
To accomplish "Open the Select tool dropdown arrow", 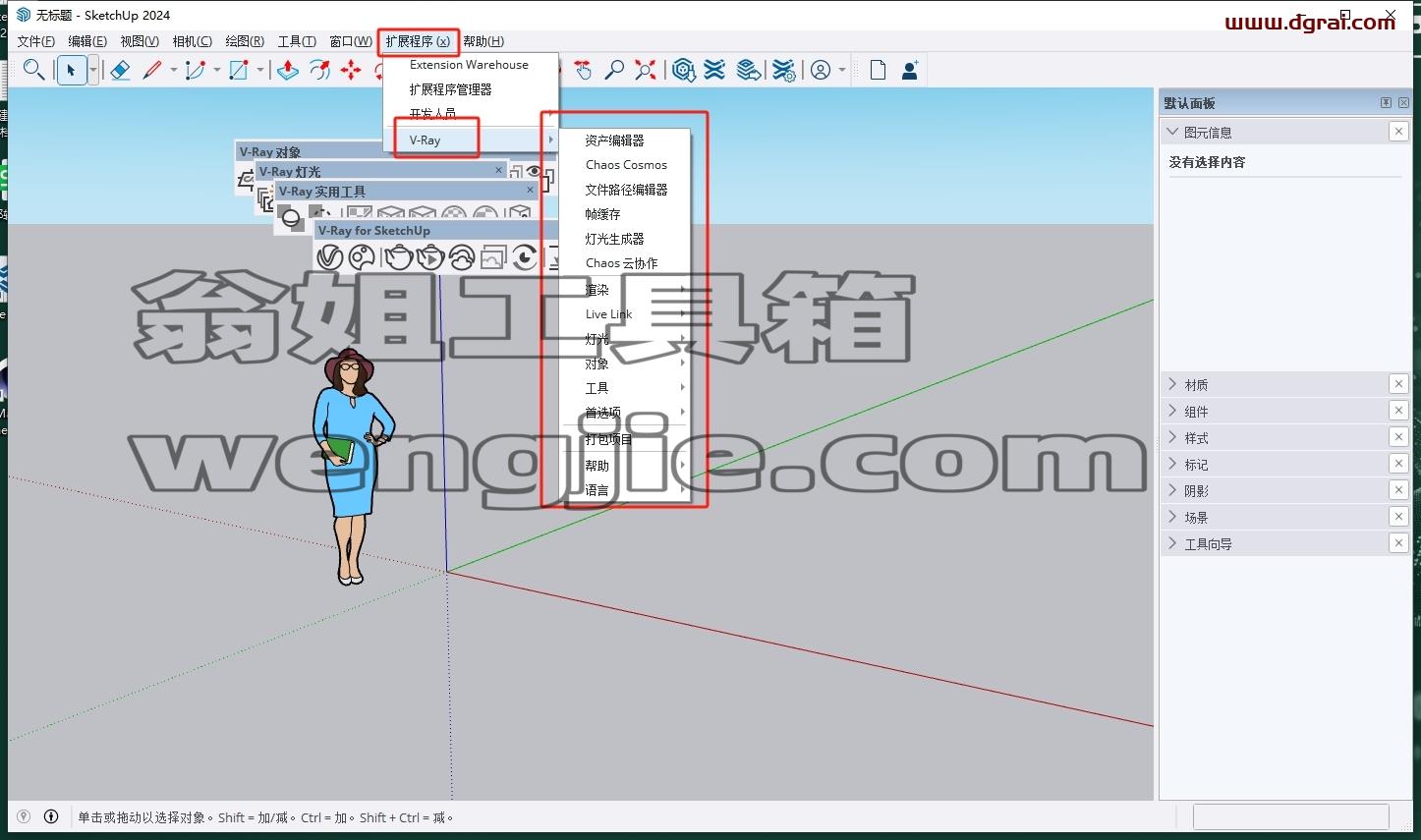I will (93, 70).
